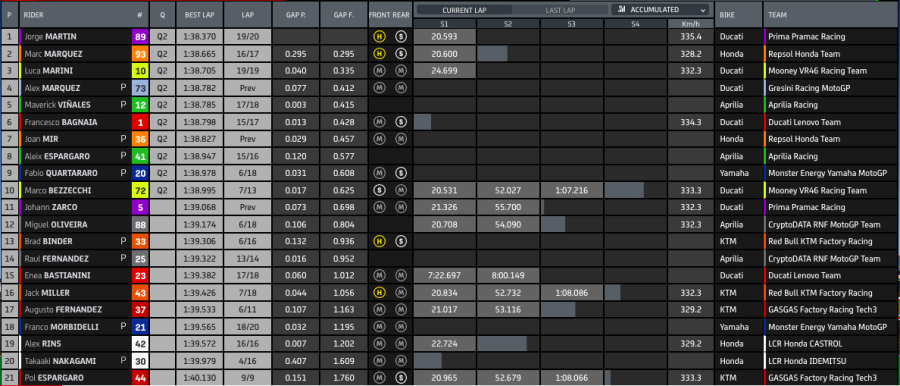Viewport: 900px width, 386px height.
Task: Click Augusto Fernandez's rear tyre icon
Action: 401,310
